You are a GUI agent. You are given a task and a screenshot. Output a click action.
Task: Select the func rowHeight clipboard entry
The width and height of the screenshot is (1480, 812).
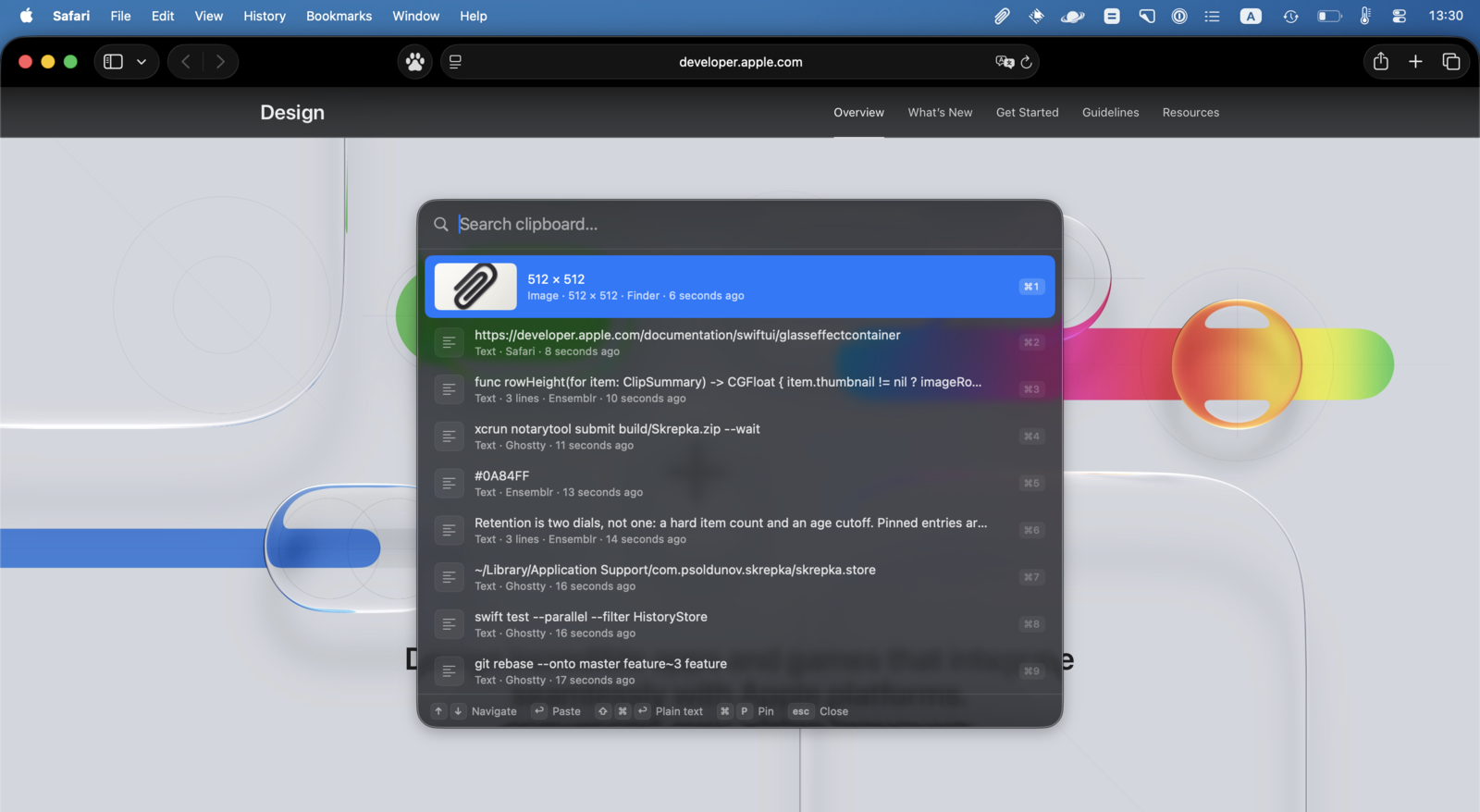point(740,389)
